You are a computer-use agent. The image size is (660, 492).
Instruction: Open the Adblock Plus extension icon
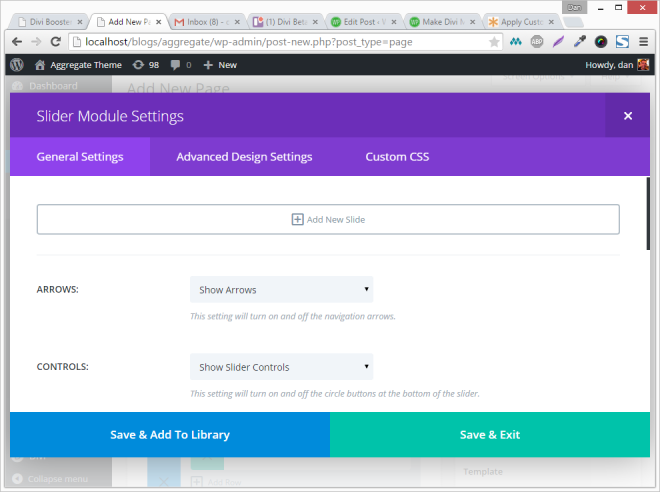click(x=537, y=42)
